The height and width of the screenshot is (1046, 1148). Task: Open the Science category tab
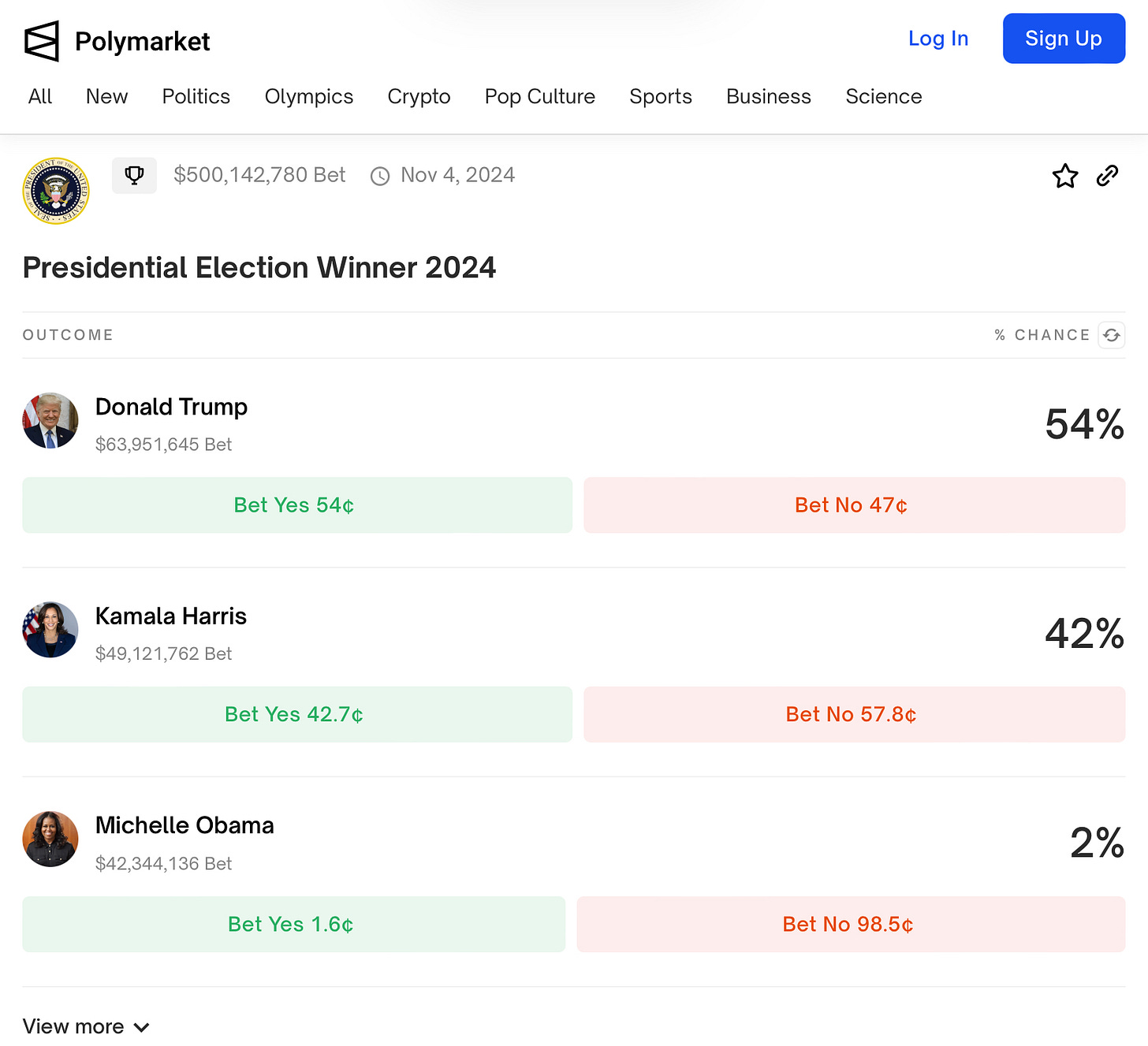coord(884,96)
